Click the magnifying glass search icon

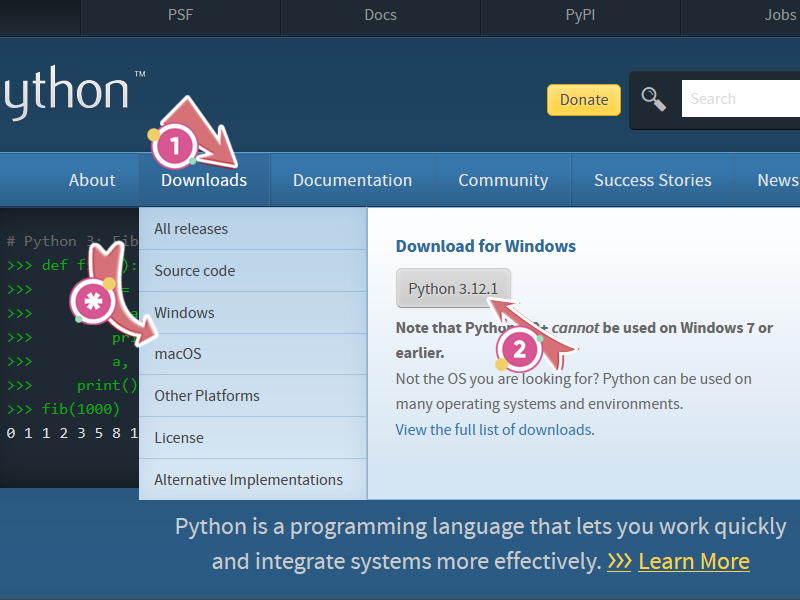coord(654,99)
